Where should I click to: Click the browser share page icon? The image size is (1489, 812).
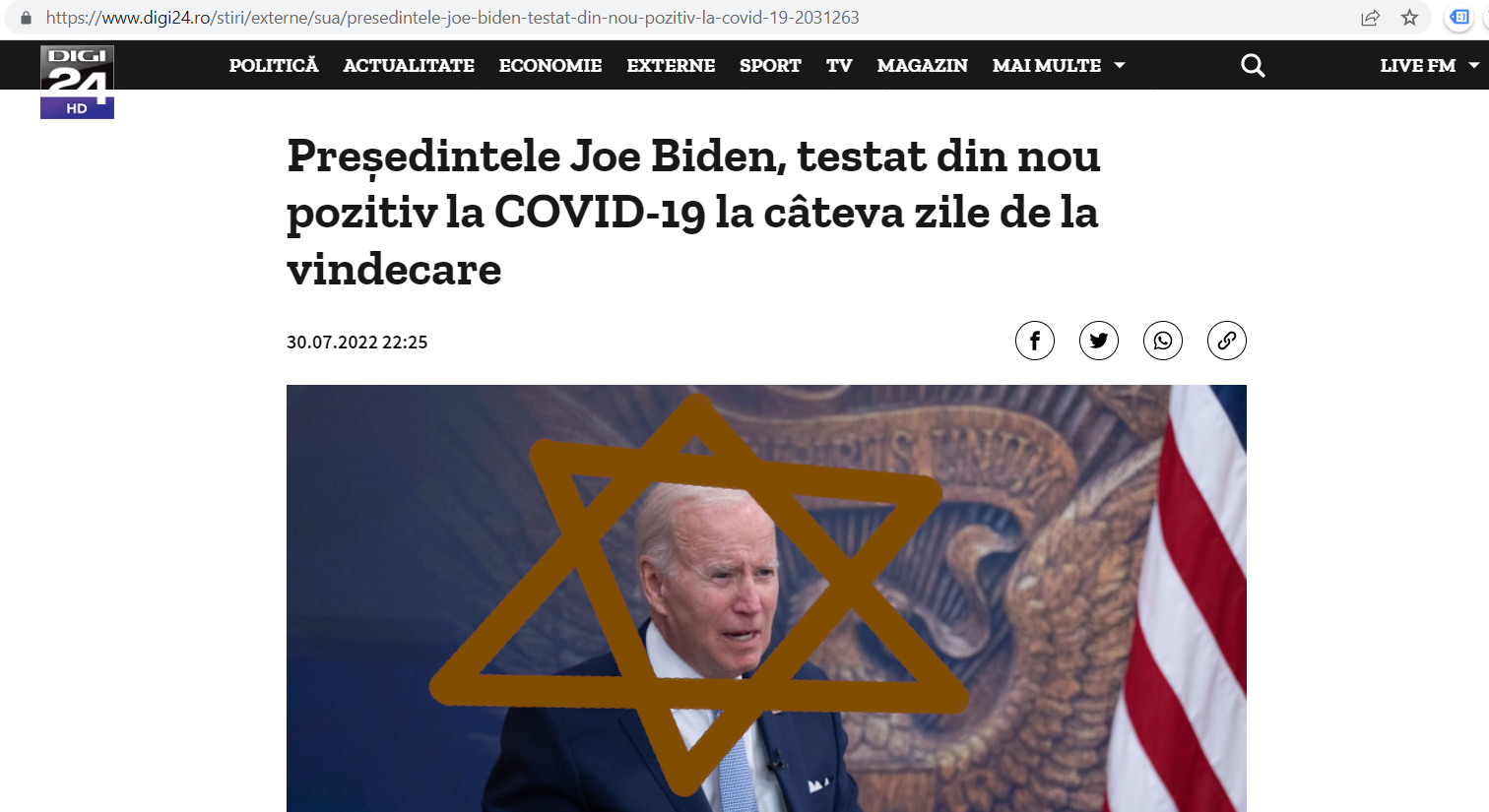(1370, 18)
